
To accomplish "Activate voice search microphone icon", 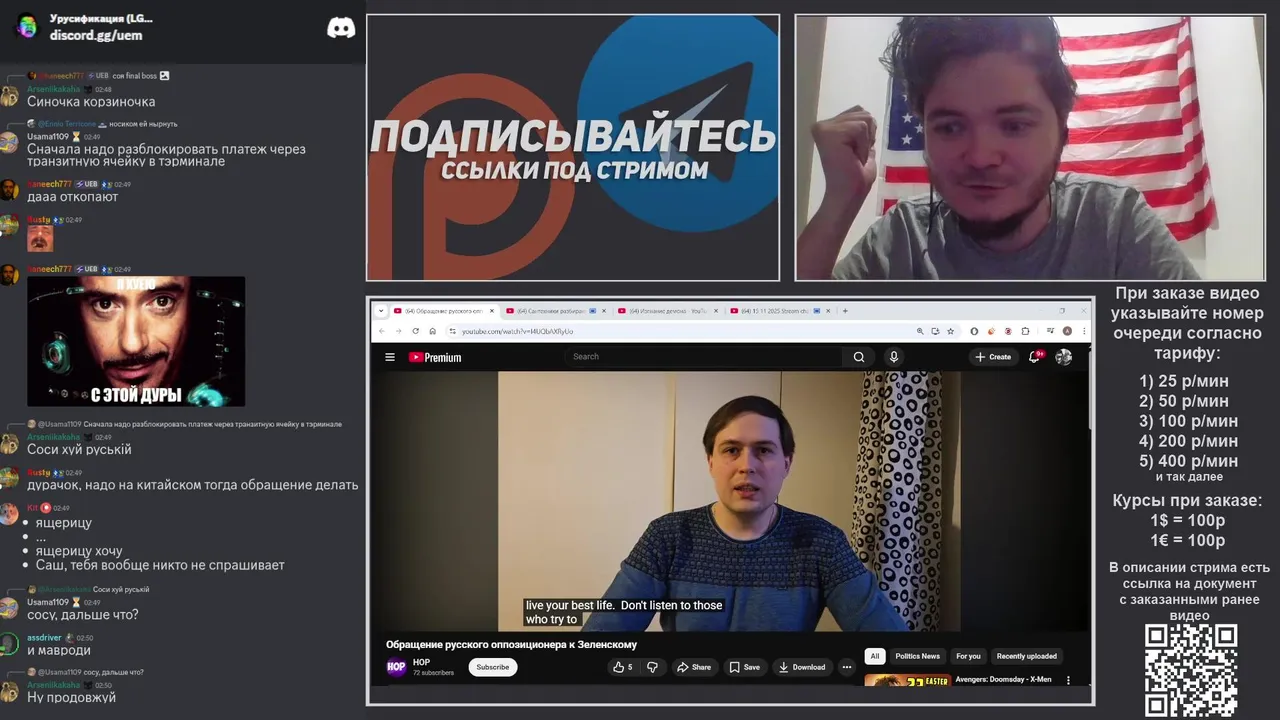I will pyautogui.click(x=894, y=357).
